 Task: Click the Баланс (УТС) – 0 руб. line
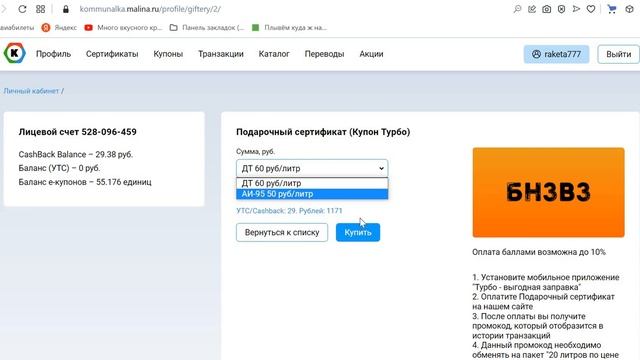(59, 168)
